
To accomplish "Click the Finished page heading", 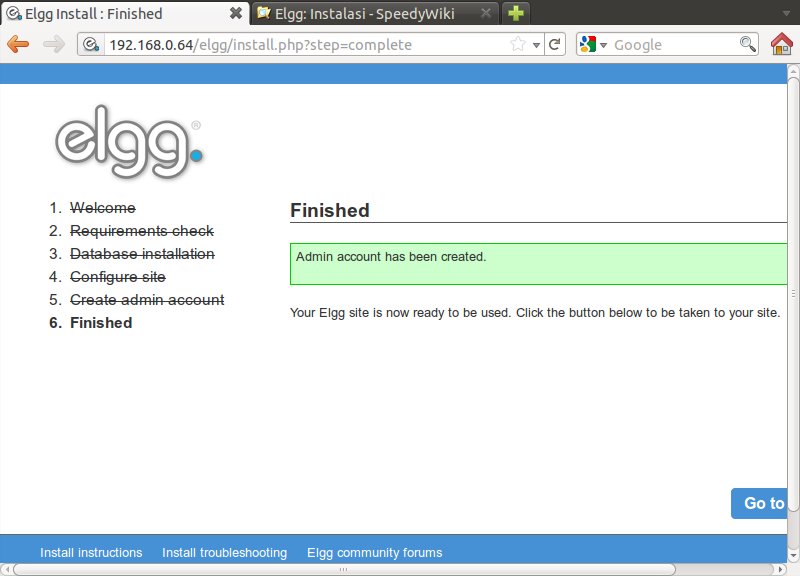I will [x=330, y=210].
